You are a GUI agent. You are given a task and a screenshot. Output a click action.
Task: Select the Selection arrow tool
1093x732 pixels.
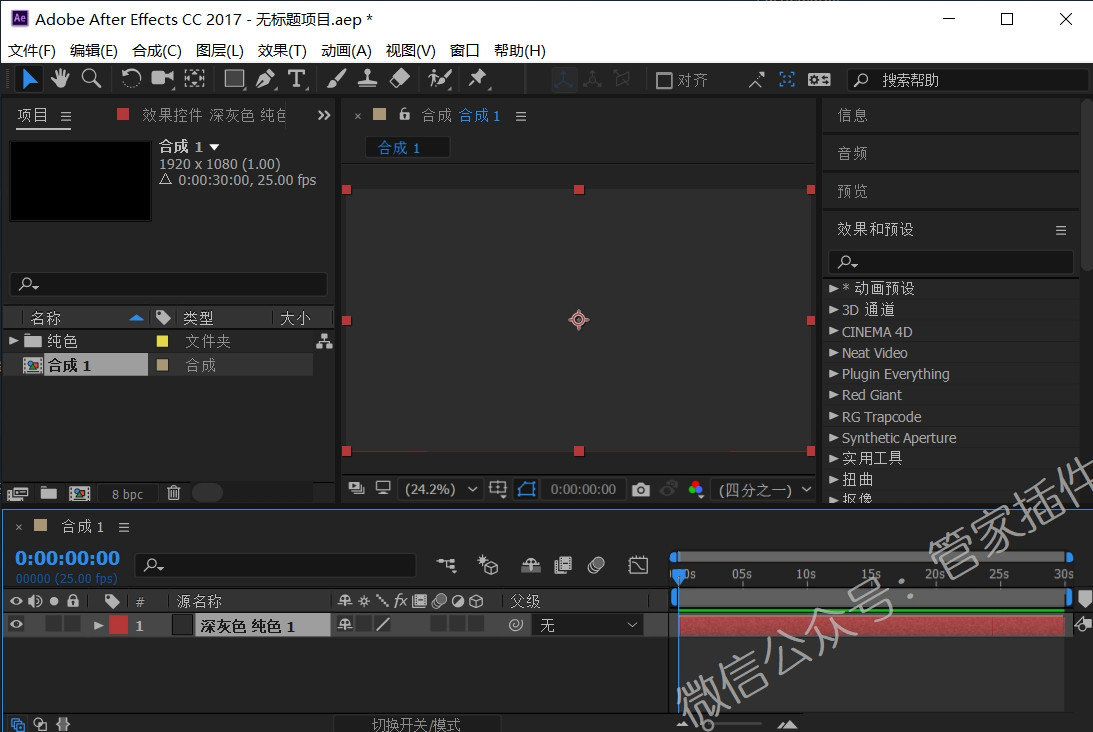point(29,79)
